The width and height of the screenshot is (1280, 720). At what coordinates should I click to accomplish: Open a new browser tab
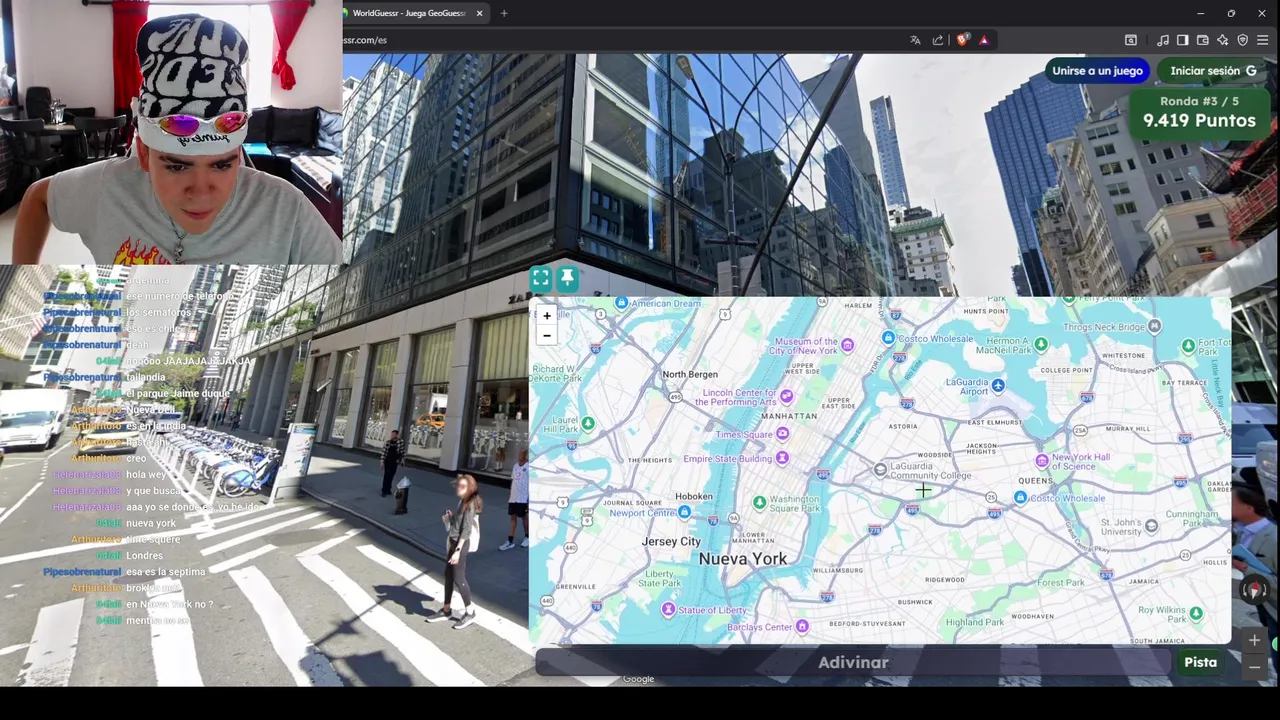pyautogui.click(x=504, y=13)
